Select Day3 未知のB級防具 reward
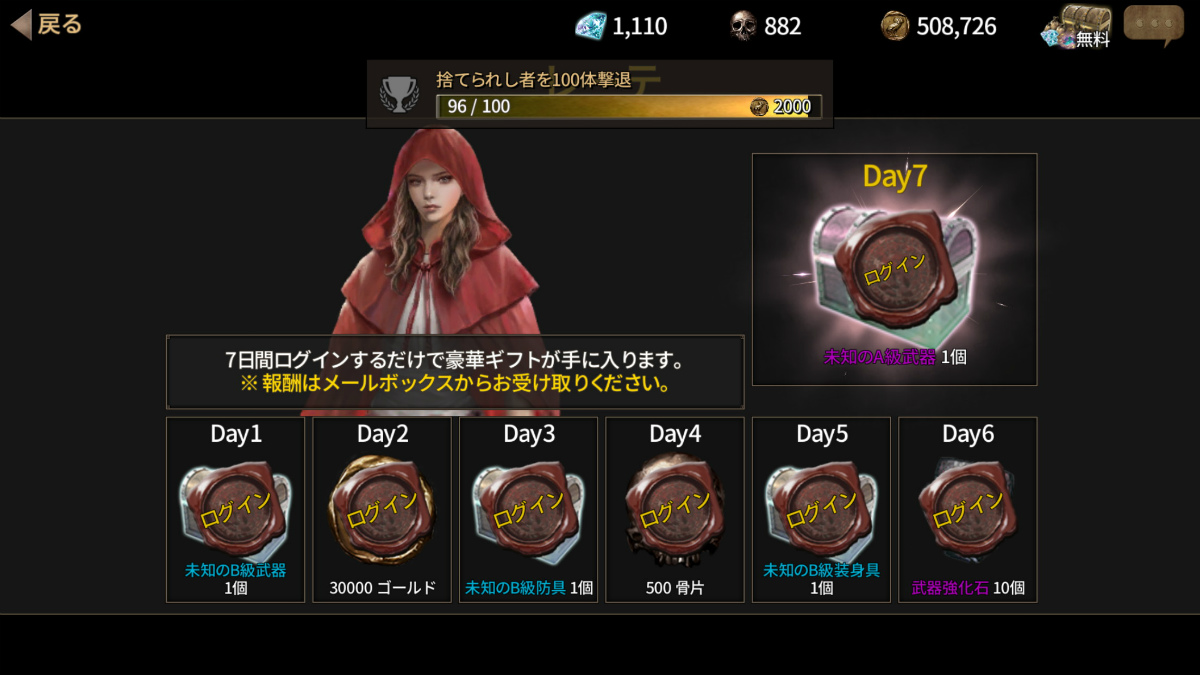The image size is (1200, 675). click(528, 510)
